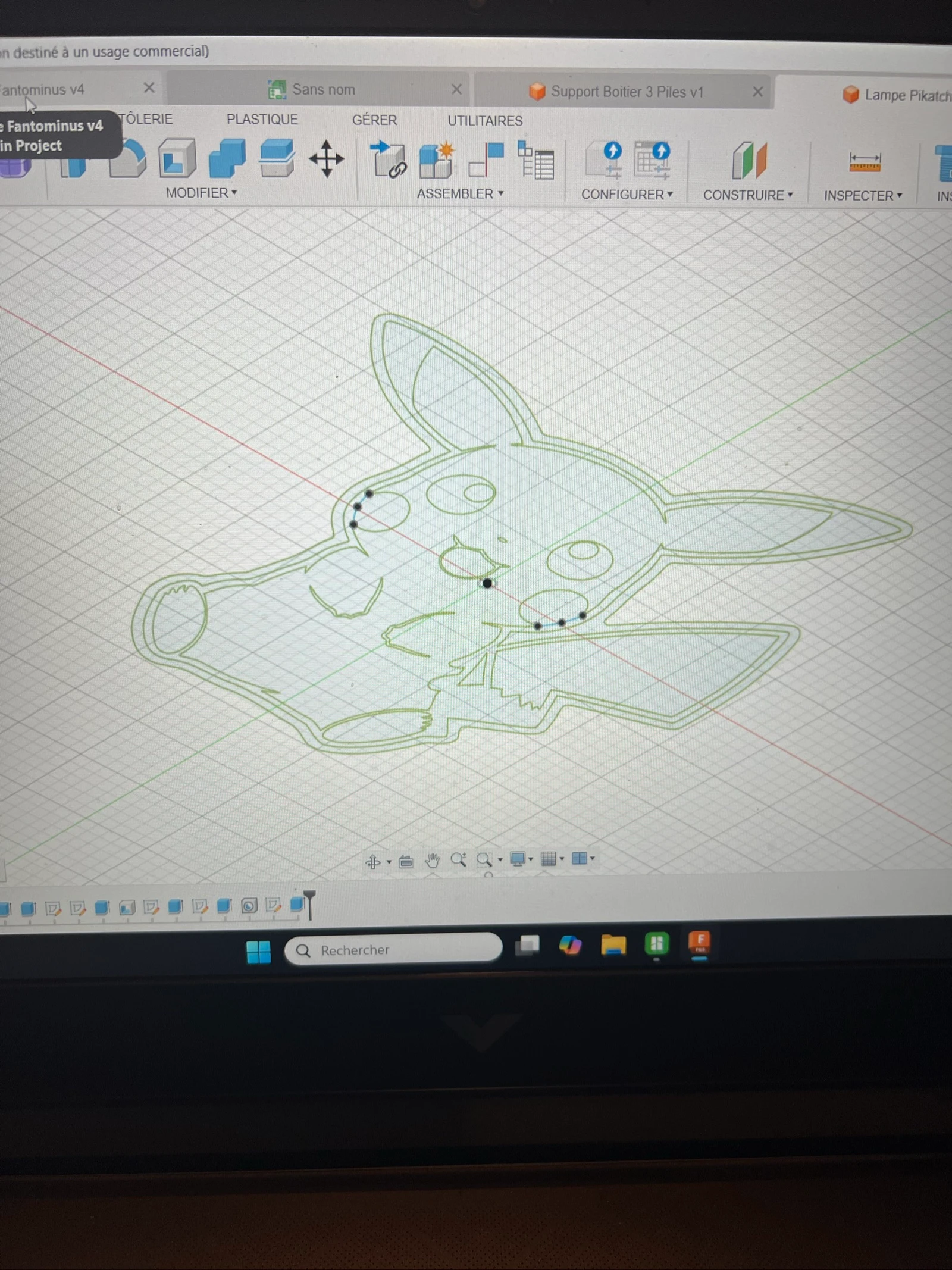
Task: Select the Shell tool icon
Action: click(177, 158)
